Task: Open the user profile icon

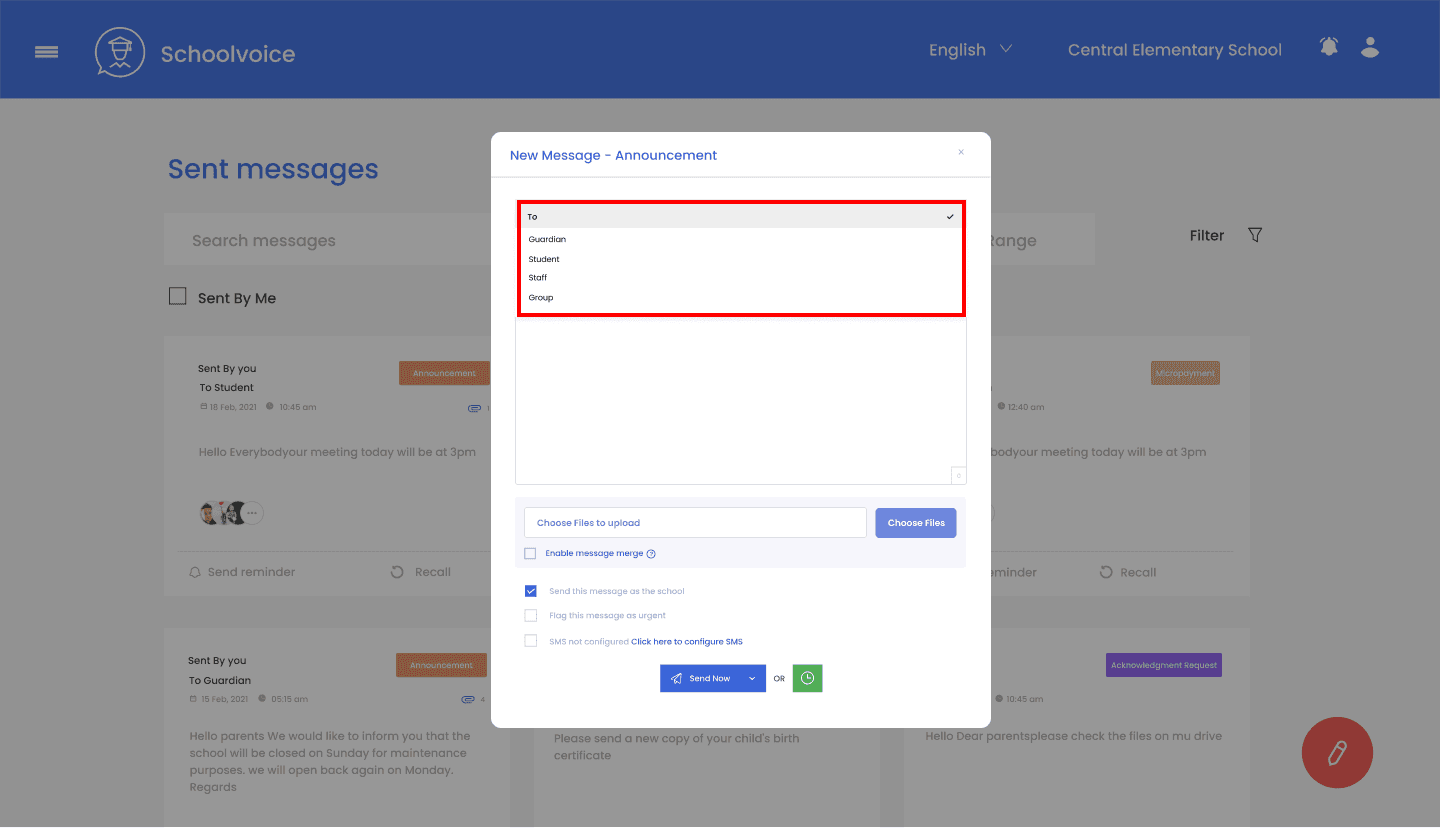Action: coord(1370,46)
